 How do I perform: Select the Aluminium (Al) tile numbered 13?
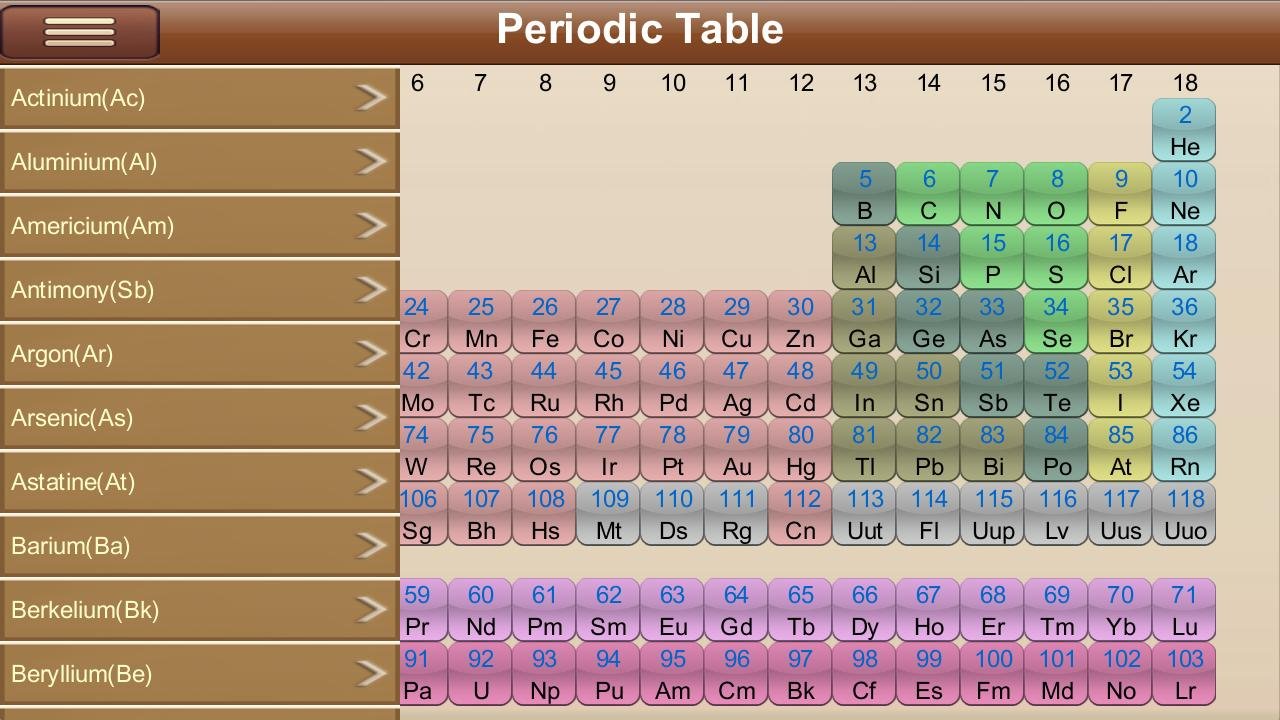[864, 258]
